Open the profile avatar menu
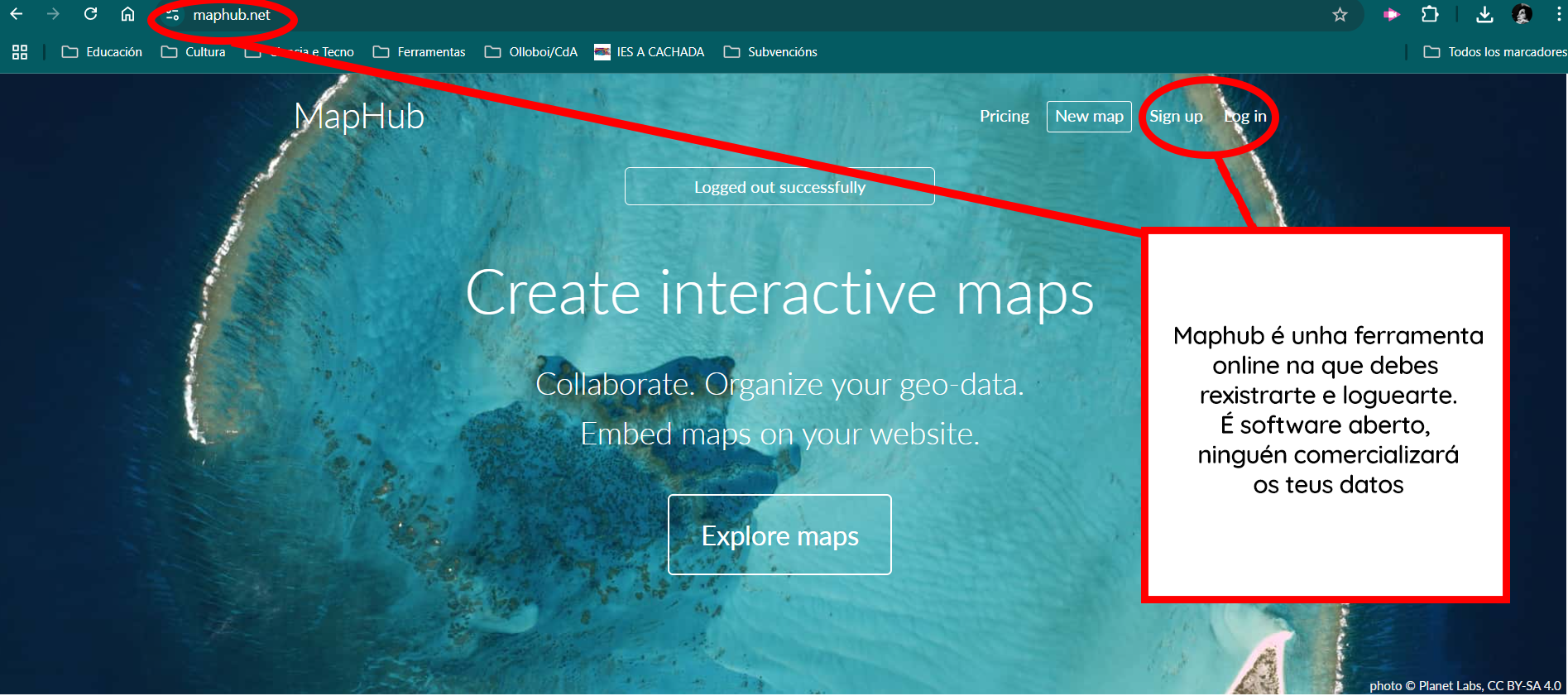1568x696 pixels. point(1522,14)
